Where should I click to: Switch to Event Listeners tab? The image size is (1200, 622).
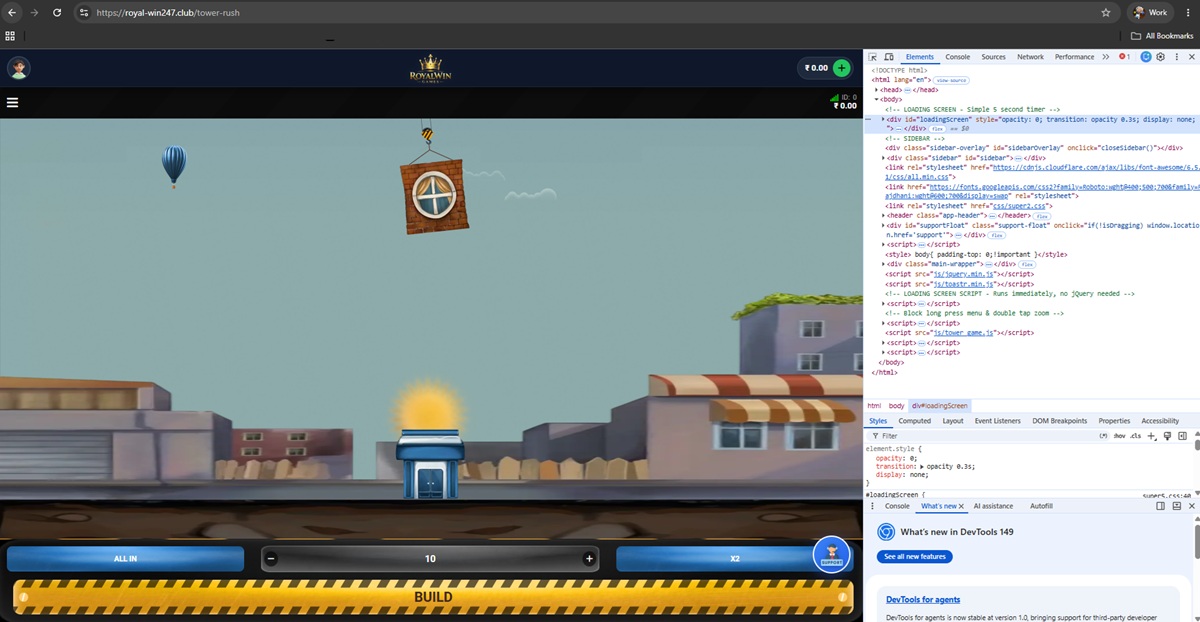998,421
